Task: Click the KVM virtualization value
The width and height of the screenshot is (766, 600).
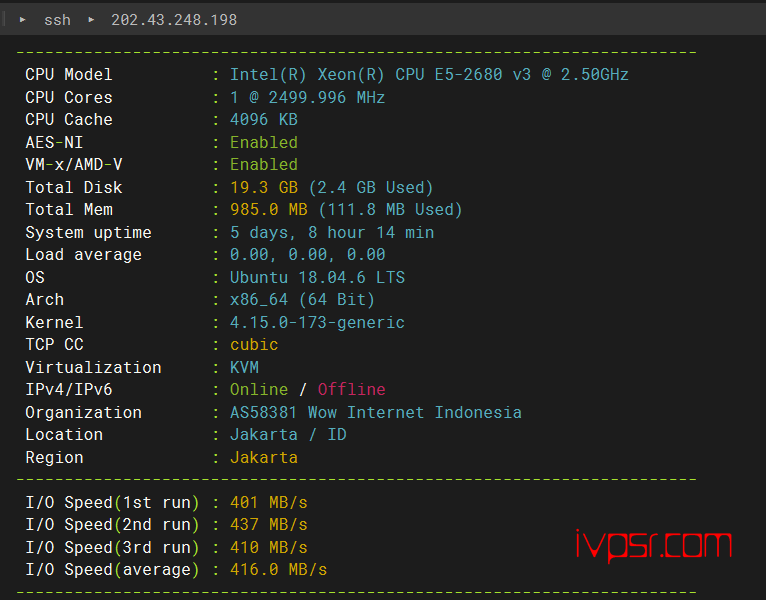Action: [x=244, y=367]
